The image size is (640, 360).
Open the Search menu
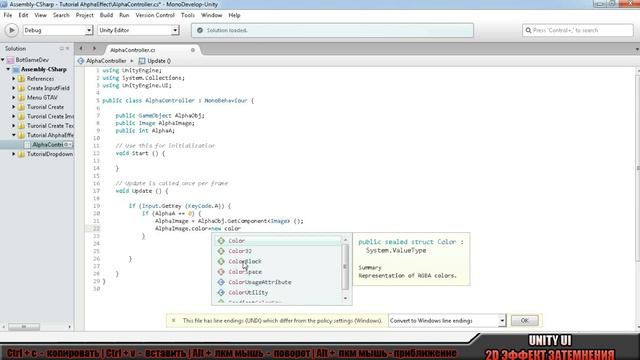(x=61, y=15)
